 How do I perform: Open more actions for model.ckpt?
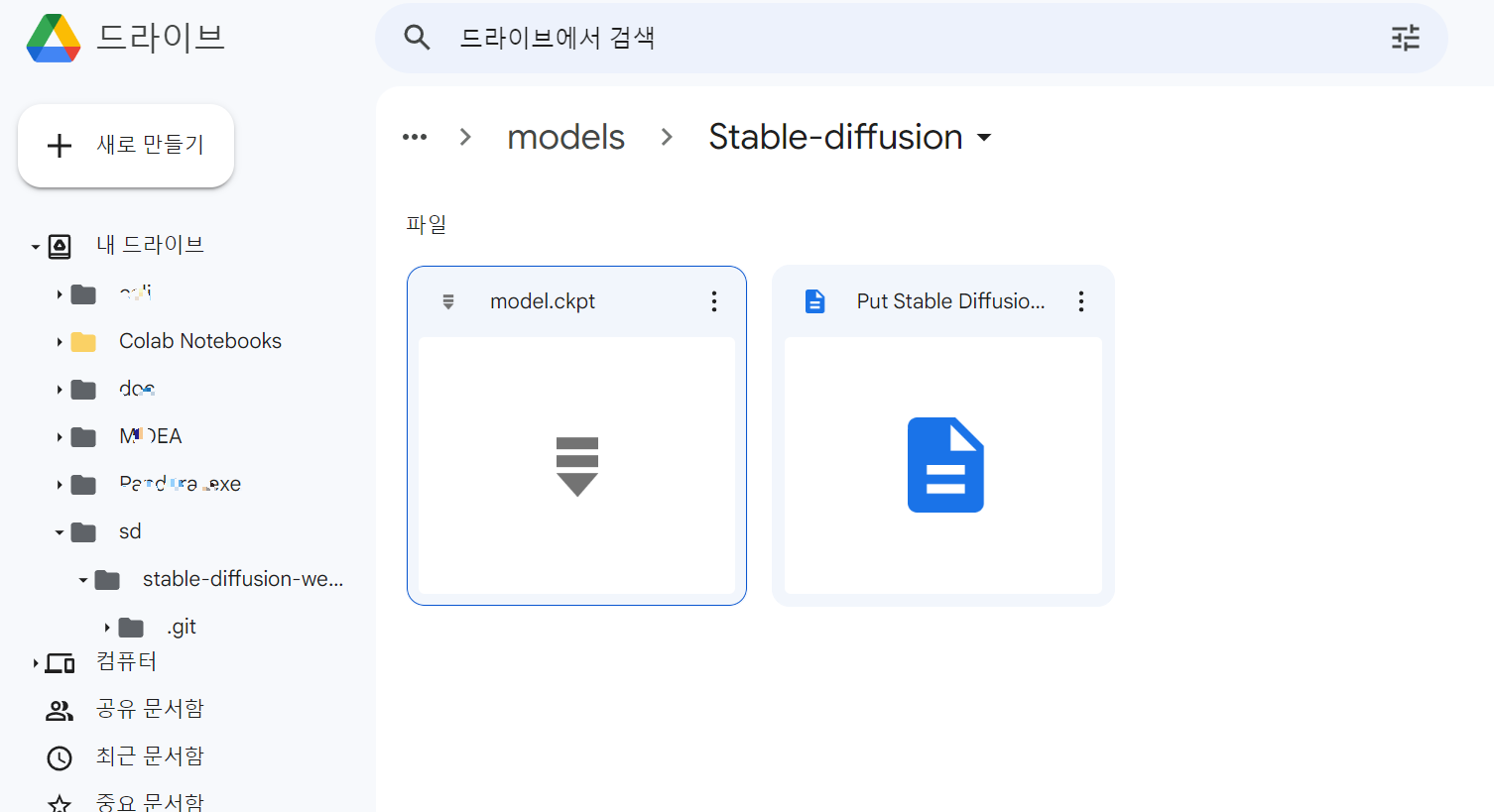[713, 301]
